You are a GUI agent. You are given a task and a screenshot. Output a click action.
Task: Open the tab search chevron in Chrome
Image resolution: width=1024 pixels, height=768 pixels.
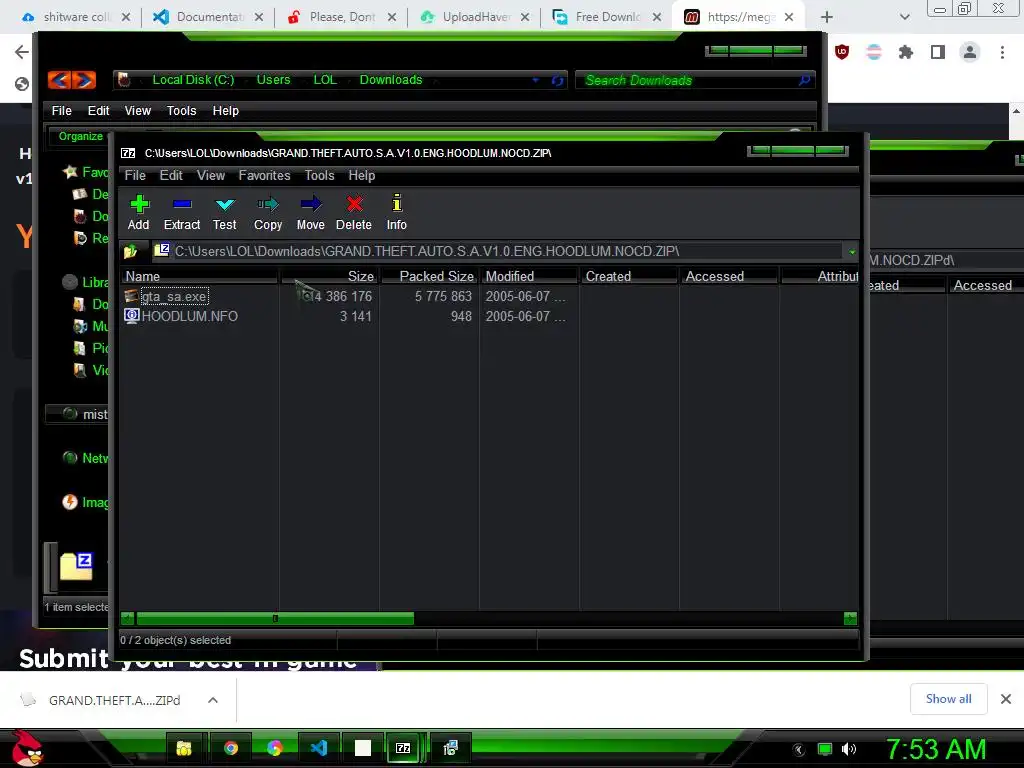904,17
